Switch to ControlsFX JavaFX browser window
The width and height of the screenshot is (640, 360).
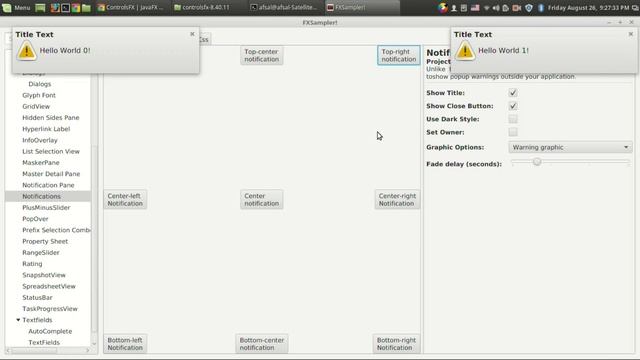tap(130, 7)
